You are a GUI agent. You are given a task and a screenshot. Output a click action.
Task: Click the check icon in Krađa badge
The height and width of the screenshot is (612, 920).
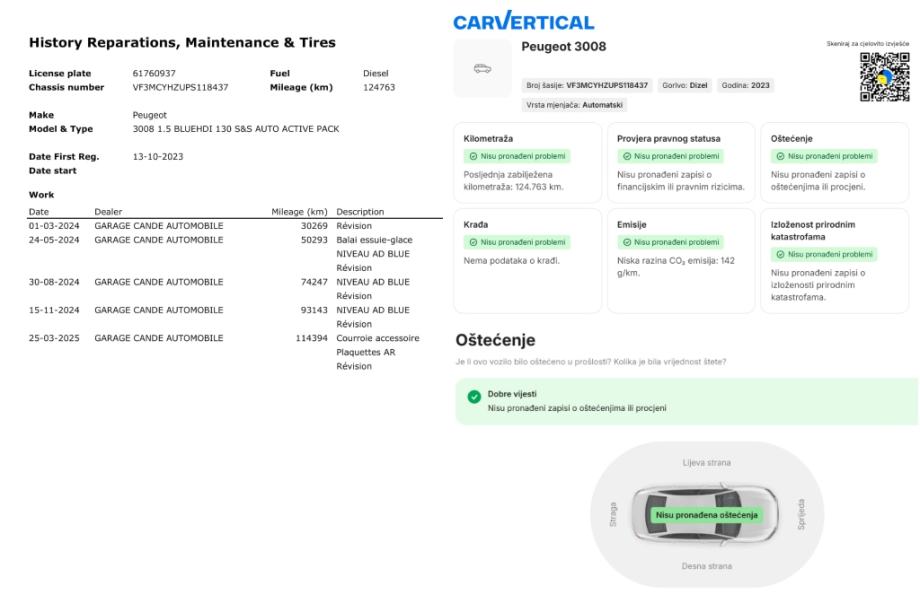tap(473, 242)
